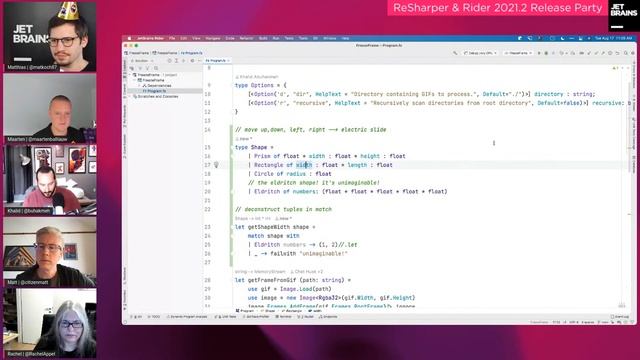Open the Terminal tool window

pos(283,317)
